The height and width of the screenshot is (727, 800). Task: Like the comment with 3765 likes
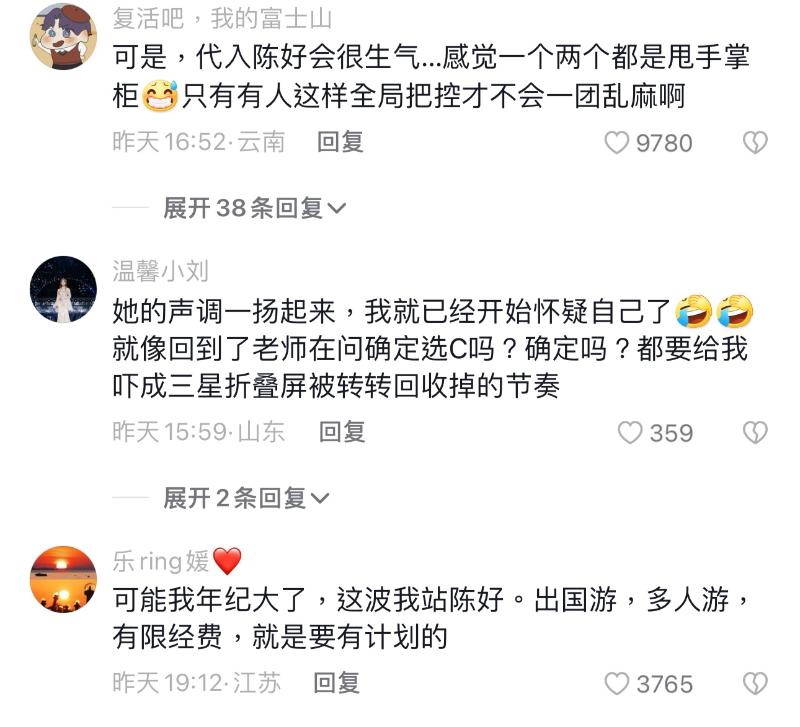(616, 684)
